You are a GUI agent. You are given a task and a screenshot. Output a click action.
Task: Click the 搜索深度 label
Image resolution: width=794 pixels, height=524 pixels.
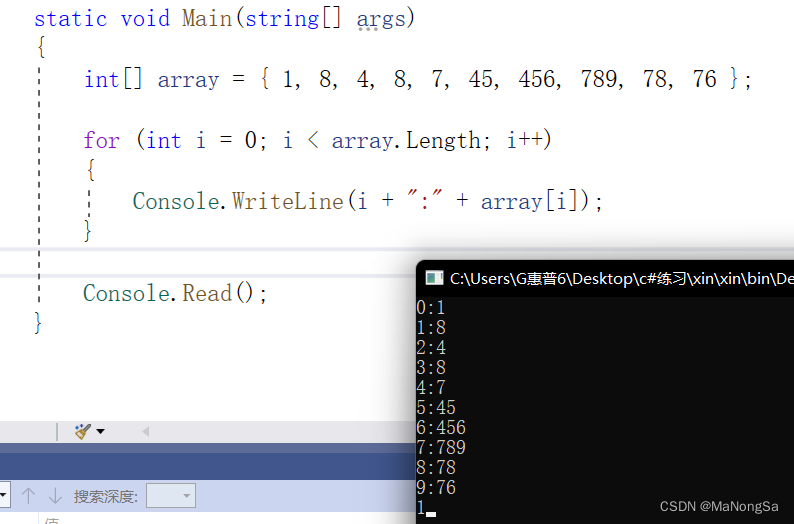[x=106, y=496]
